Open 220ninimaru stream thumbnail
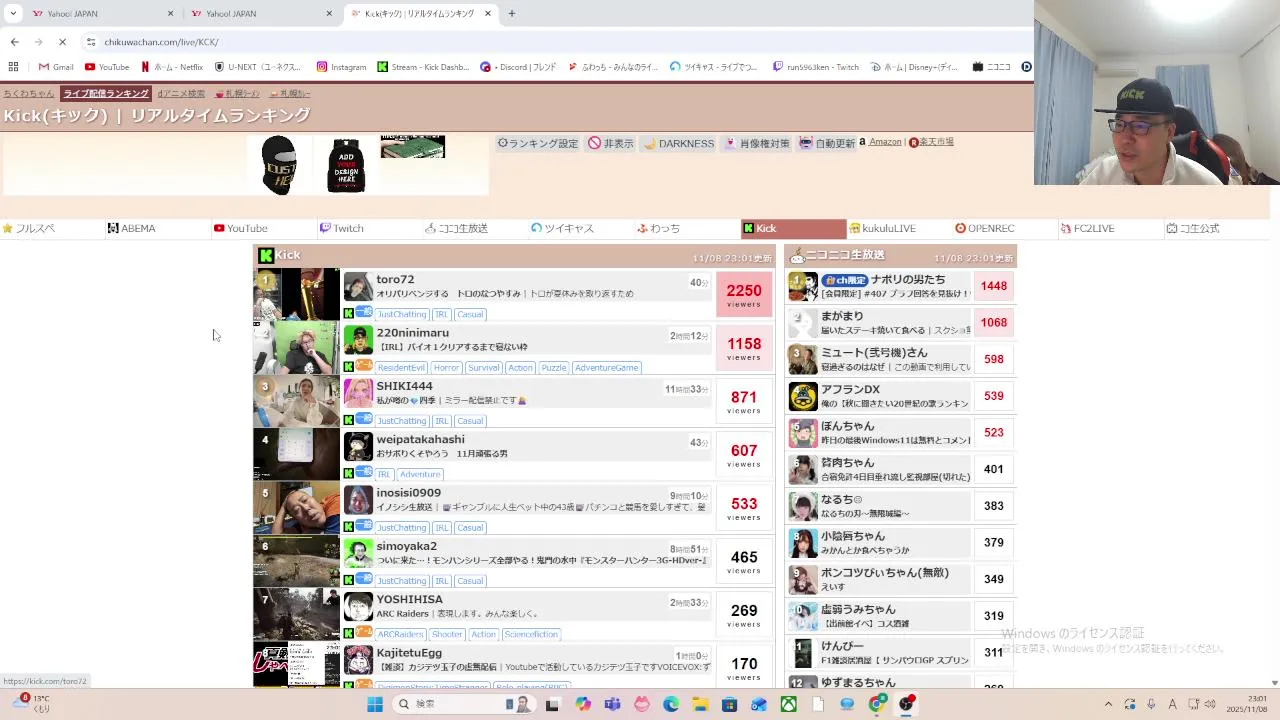This screenshot has height=720, width=1280. tap(296, 347)
